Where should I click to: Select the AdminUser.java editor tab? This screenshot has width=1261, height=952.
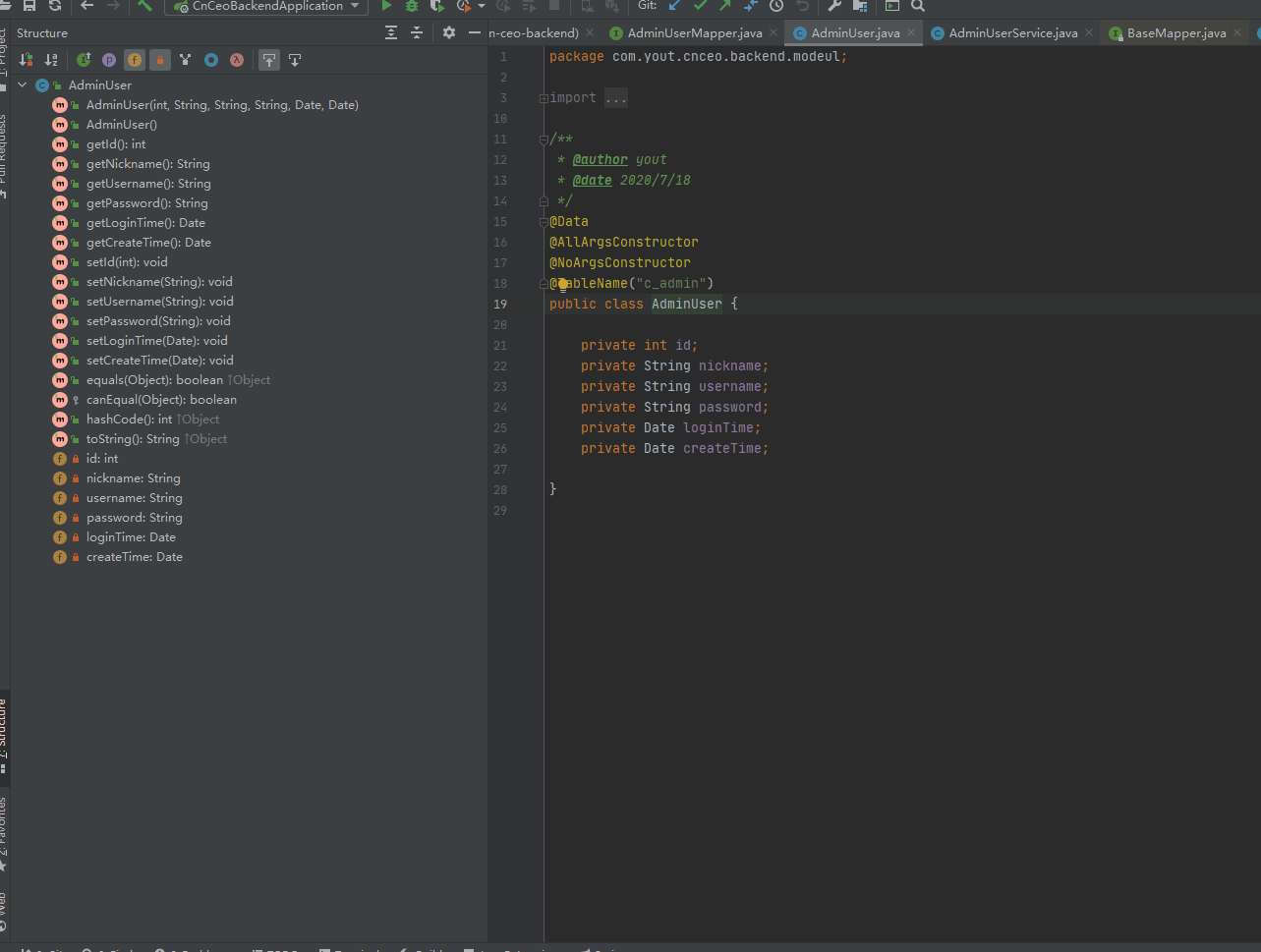(x=855, y=32)
